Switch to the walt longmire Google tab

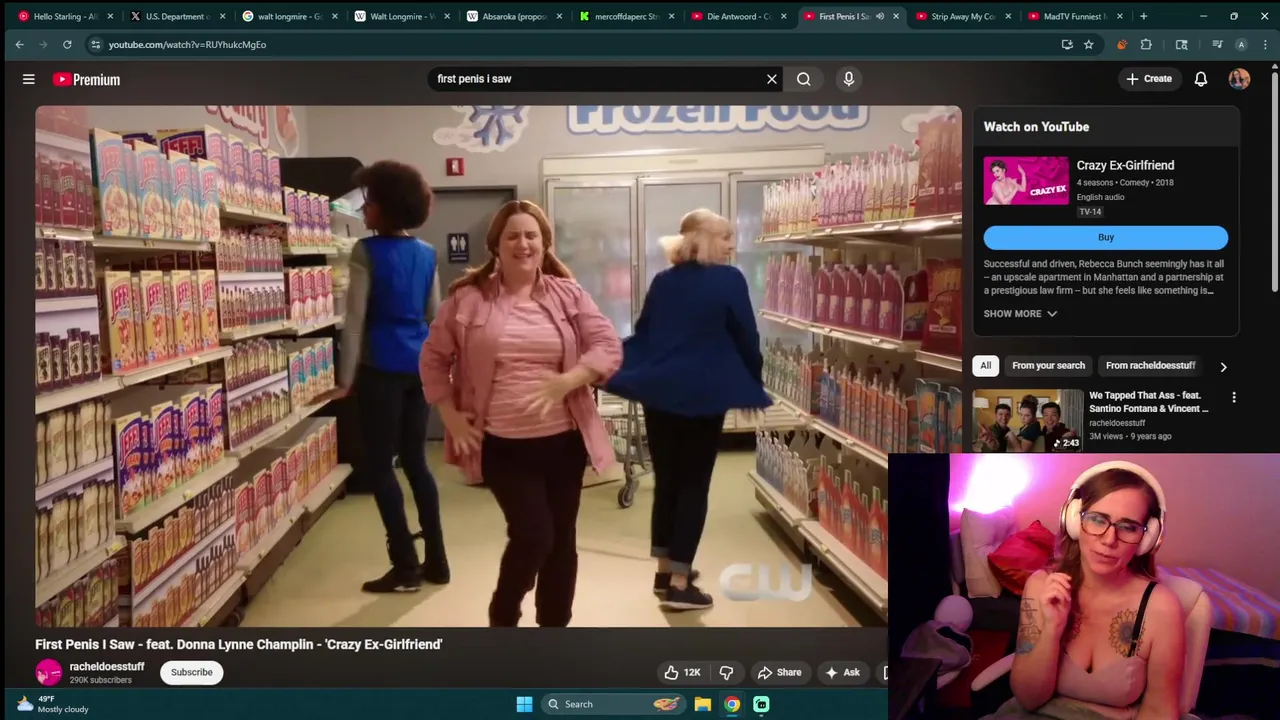[288, 16]
